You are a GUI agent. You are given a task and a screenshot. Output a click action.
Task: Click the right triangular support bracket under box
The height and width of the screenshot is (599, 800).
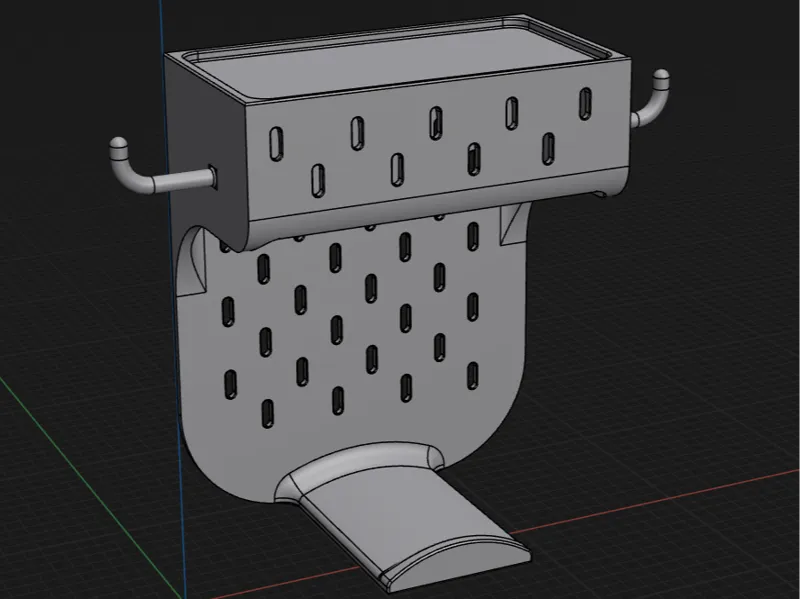(513, 223)
